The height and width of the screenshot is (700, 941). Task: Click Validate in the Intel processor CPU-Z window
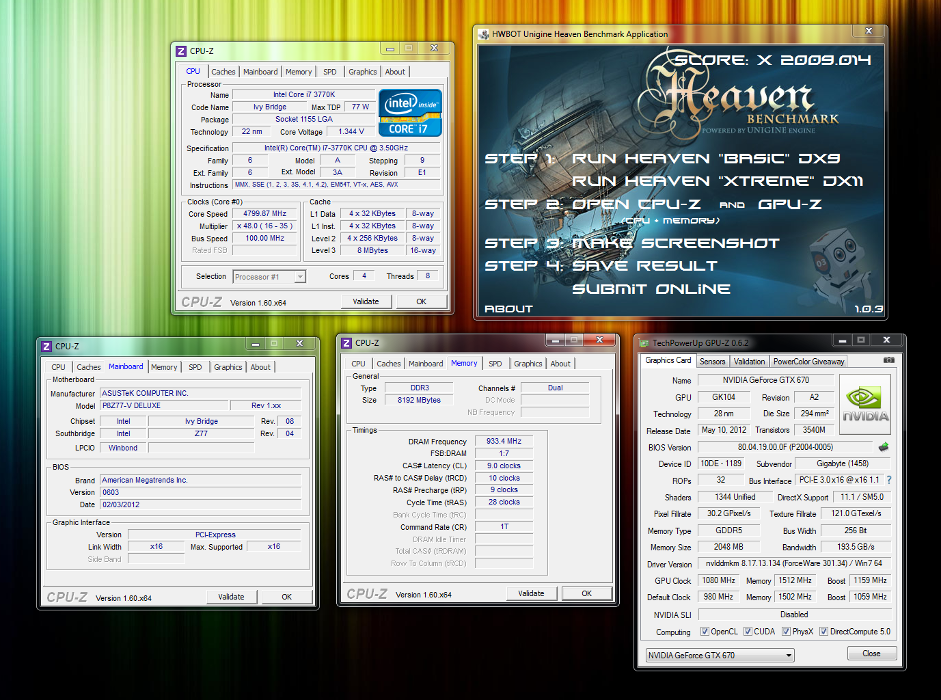coord(366,301)
